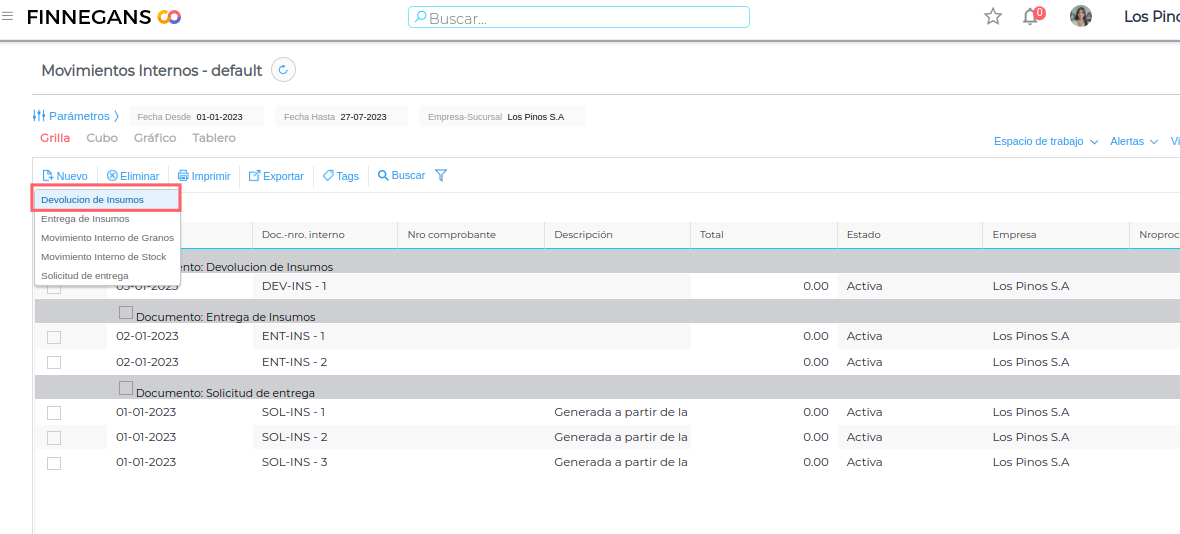The width and height of the screenshot is (1180, 534).
Task: Click the Eliminar button
Action: [x=133, y=176]
